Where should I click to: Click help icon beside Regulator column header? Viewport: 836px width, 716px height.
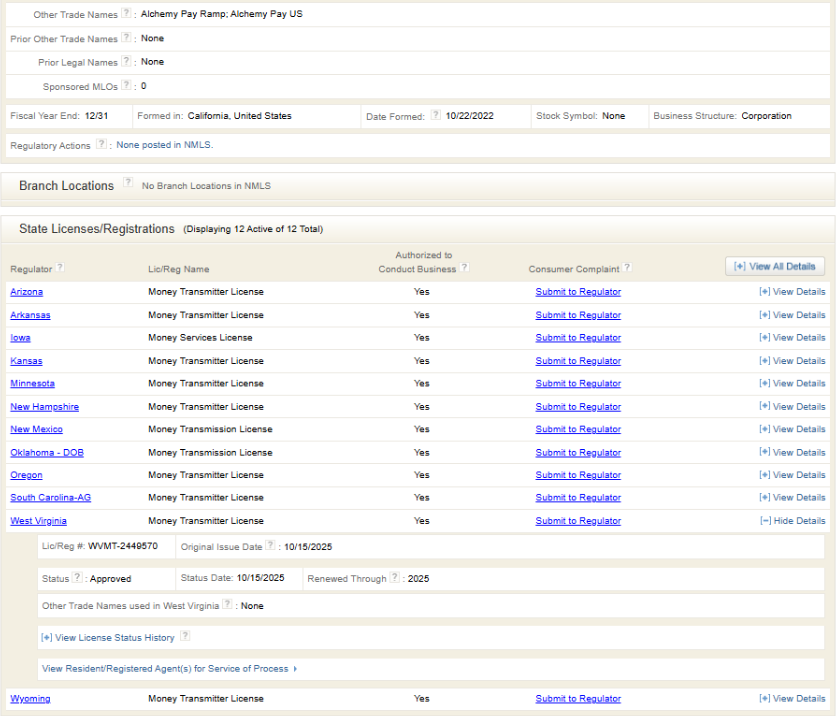tap(61, 268)
